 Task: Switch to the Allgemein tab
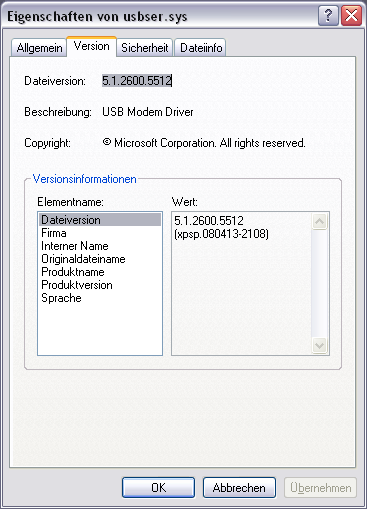pos(39,48)
